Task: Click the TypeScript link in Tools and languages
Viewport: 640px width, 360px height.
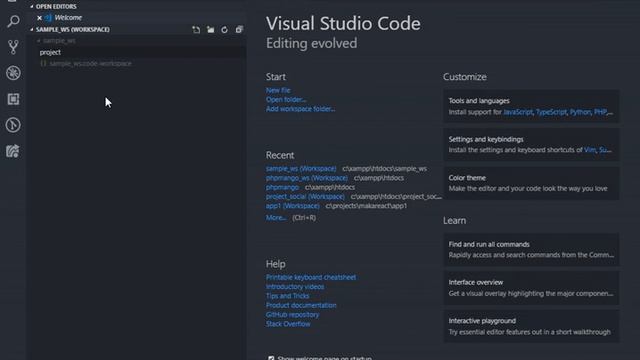Action: pos(551,112)
